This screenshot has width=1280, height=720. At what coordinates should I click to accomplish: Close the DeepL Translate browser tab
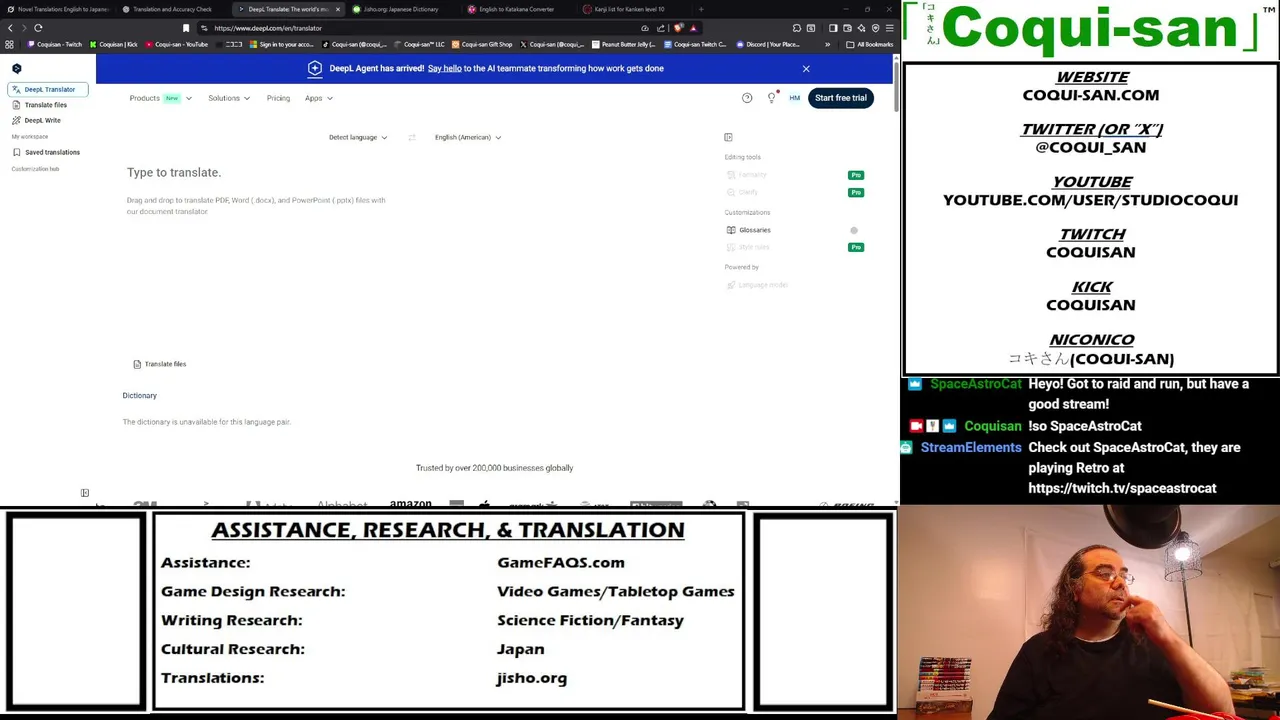[x=337, y=9]
